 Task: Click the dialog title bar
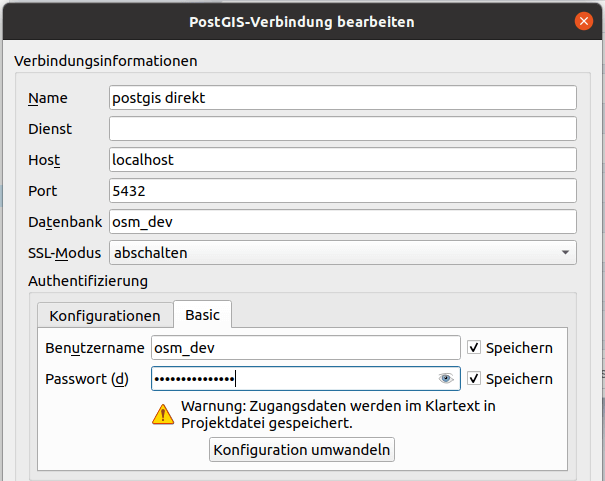[x=300, y=20]
